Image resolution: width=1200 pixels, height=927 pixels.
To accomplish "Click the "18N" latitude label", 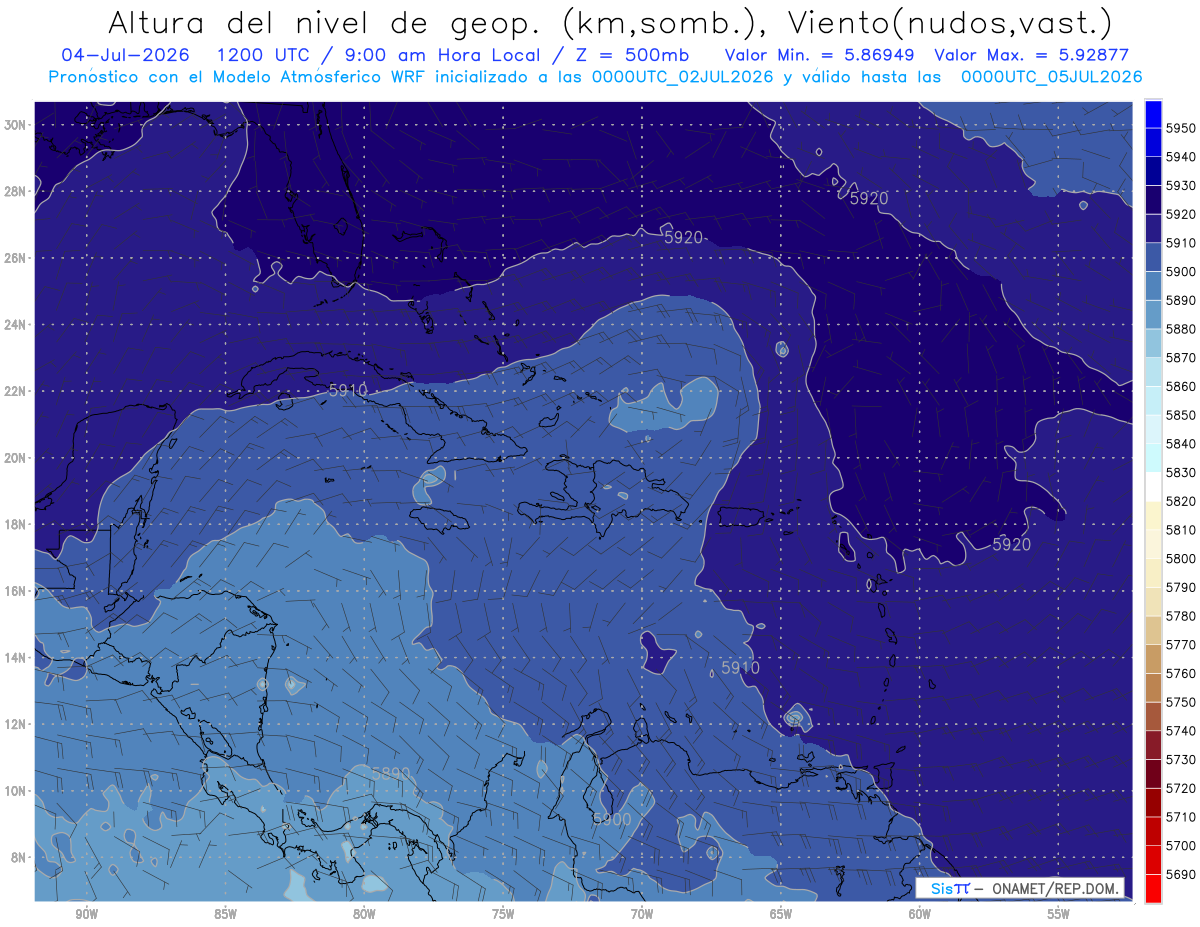I will point(16,525).
